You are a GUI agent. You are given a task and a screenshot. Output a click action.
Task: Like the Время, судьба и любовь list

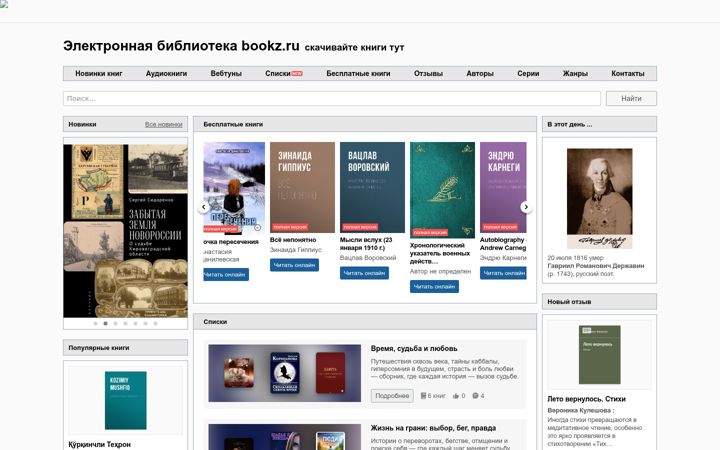click(456, 396)
